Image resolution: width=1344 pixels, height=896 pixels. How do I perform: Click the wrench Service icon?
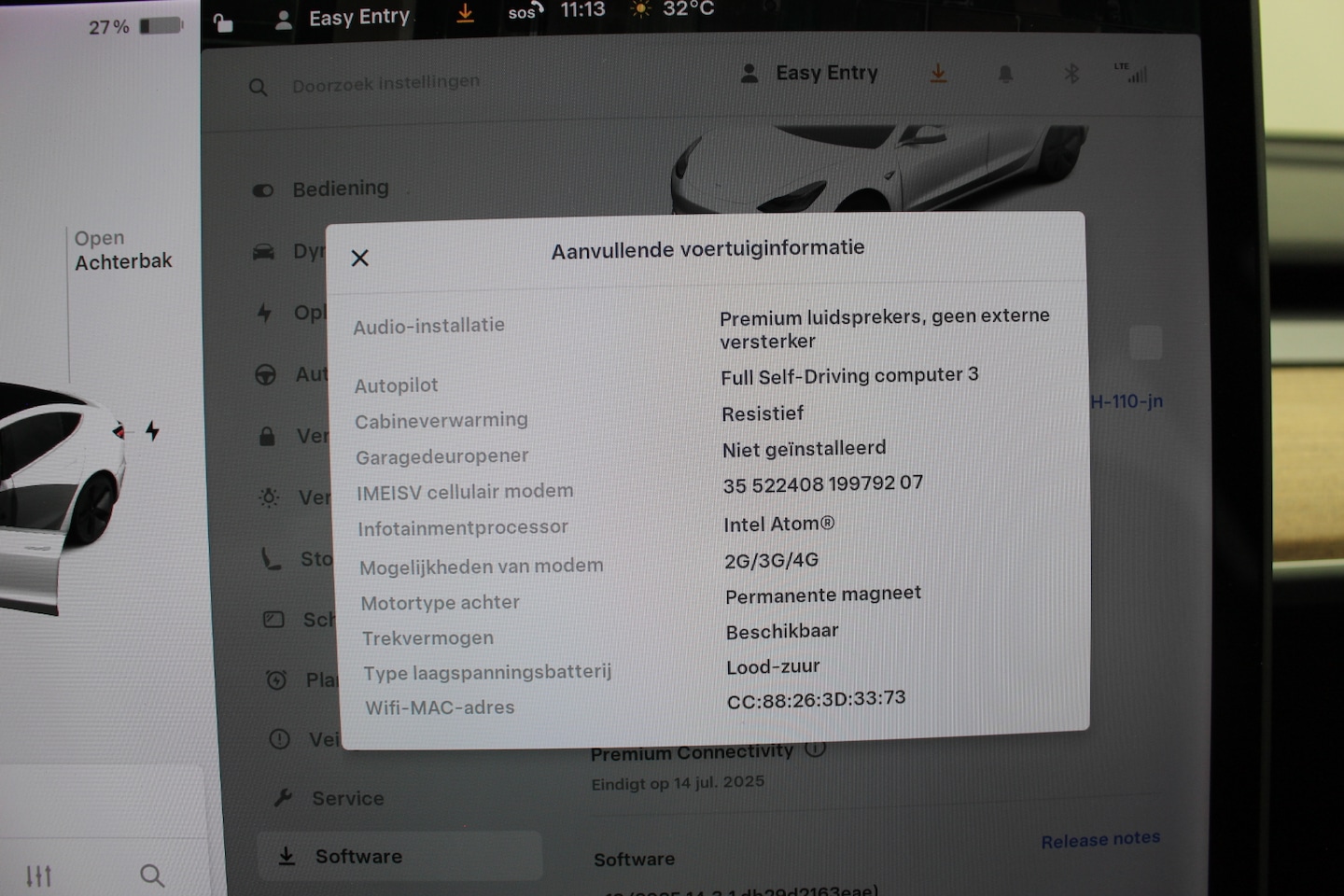click(283, 798)
